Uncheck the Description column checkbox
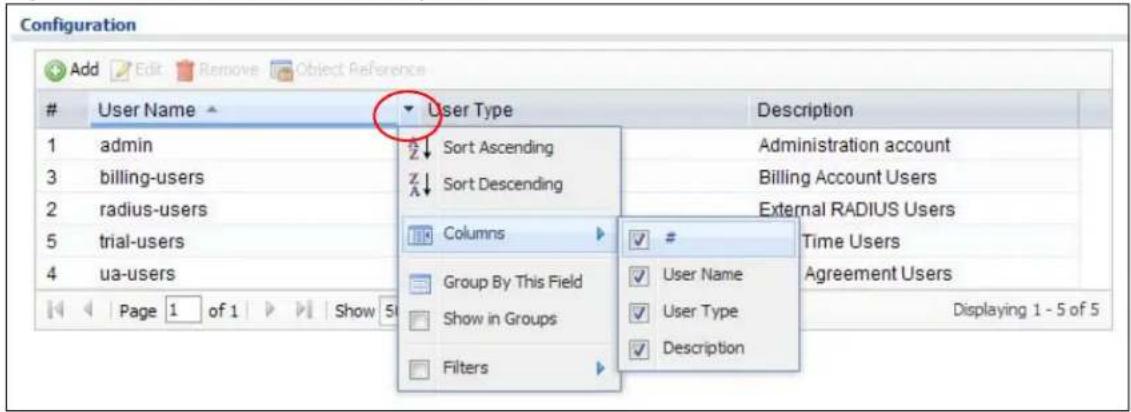 637,348
